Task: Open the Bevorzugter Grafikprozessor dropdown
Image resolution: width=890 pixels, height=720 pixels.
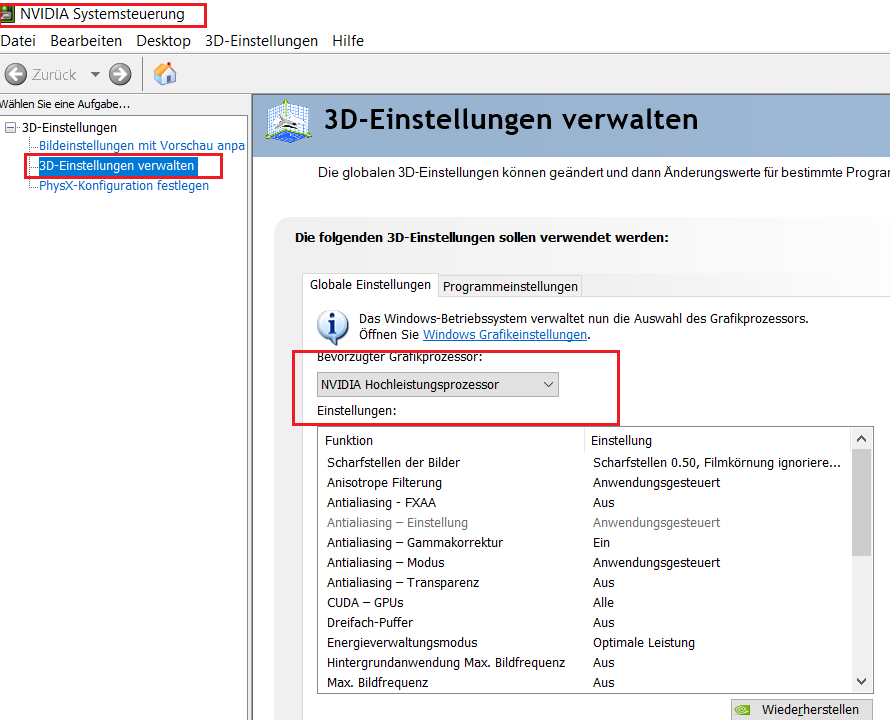Action: 438,384
